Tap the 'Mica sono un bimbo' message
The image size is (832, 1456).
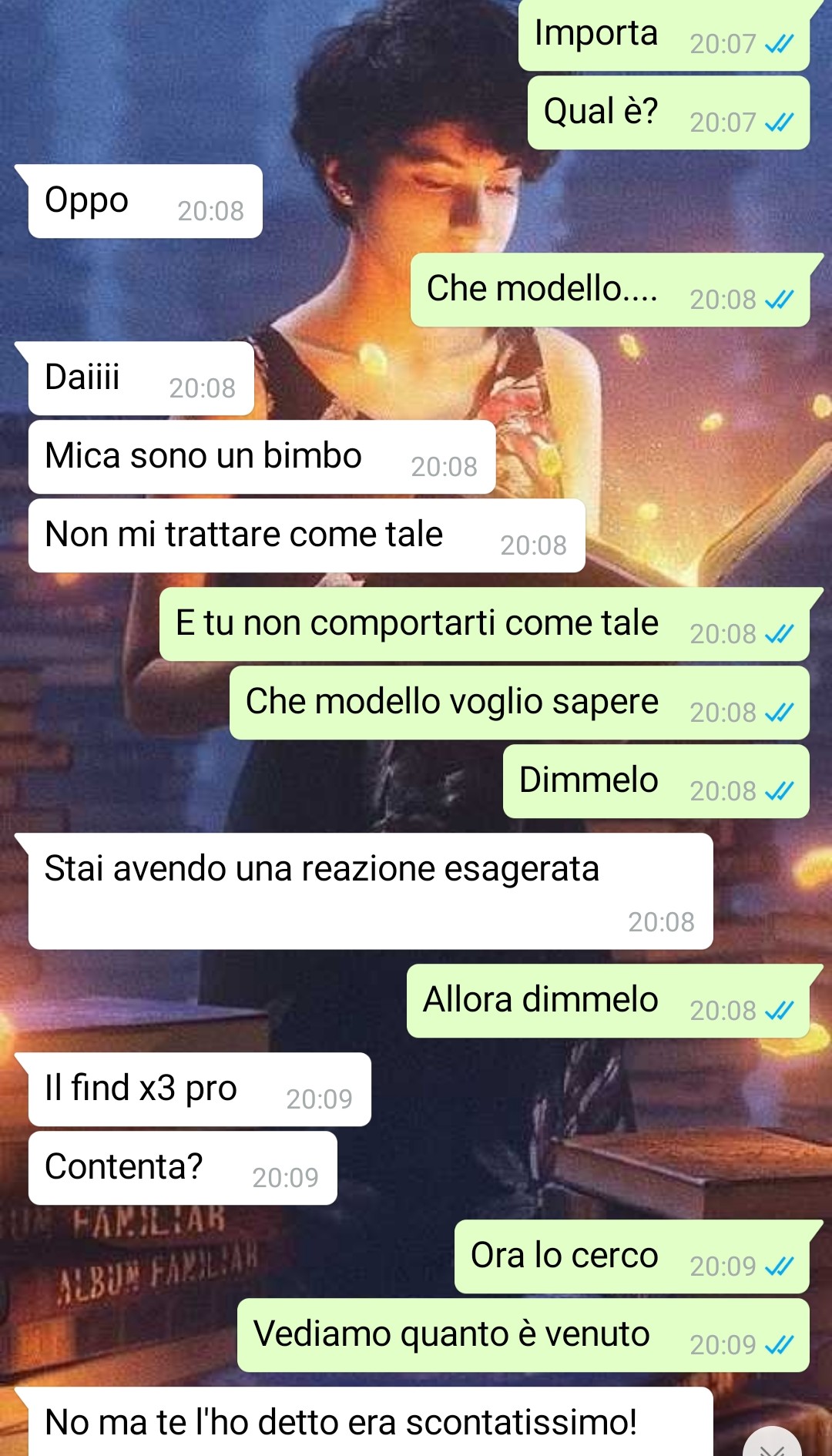[262, 457]
